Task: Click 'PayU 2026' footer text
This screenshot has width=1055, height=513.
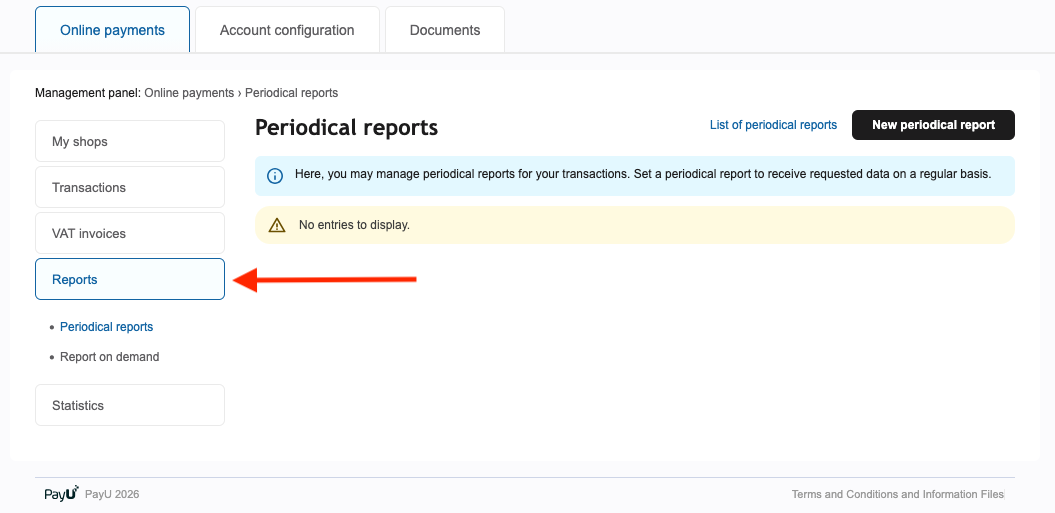Action: [x=112, y=494]
